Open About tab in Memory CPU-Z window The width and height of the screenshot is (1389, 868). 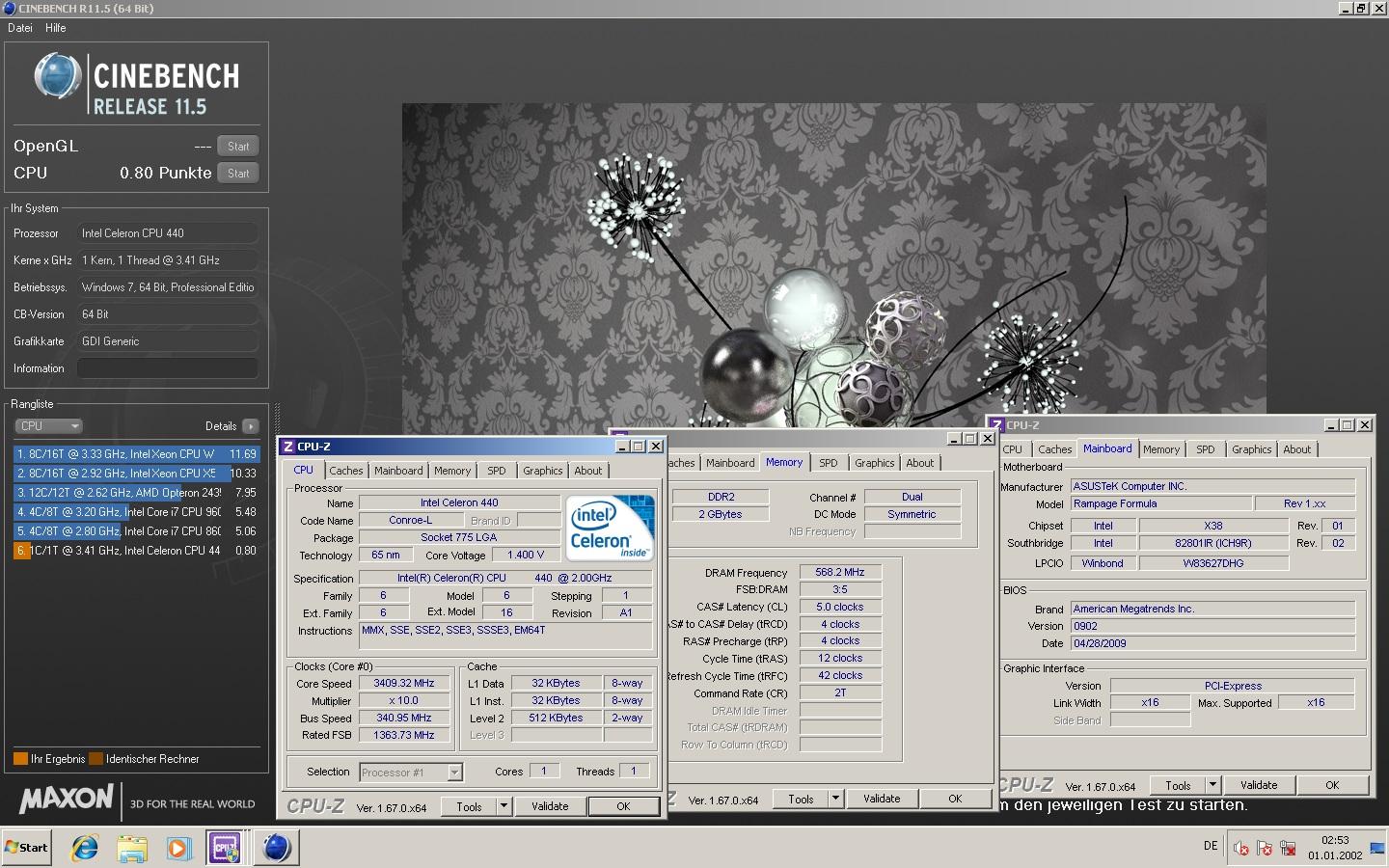pos(920,463)
